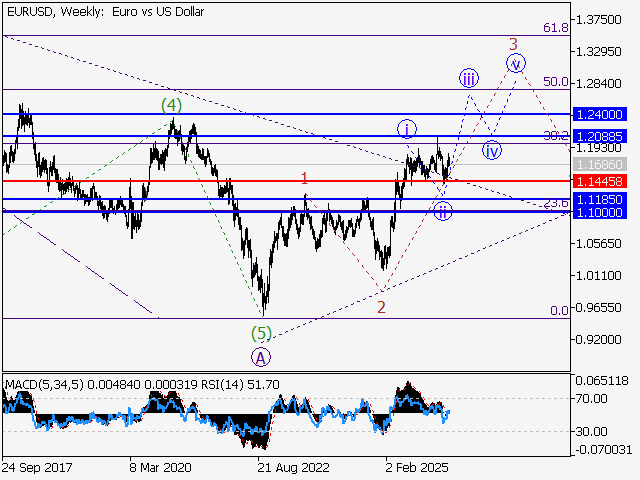
Task: Click the red wave 3 label
Action: point(513,44)
